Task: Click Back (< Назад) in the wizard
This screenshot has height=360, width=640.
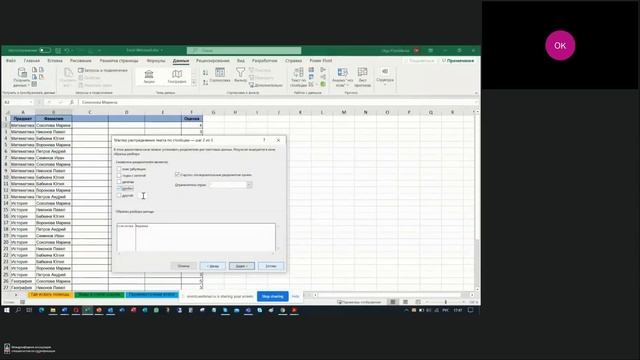Action: (x=213, y=266)
